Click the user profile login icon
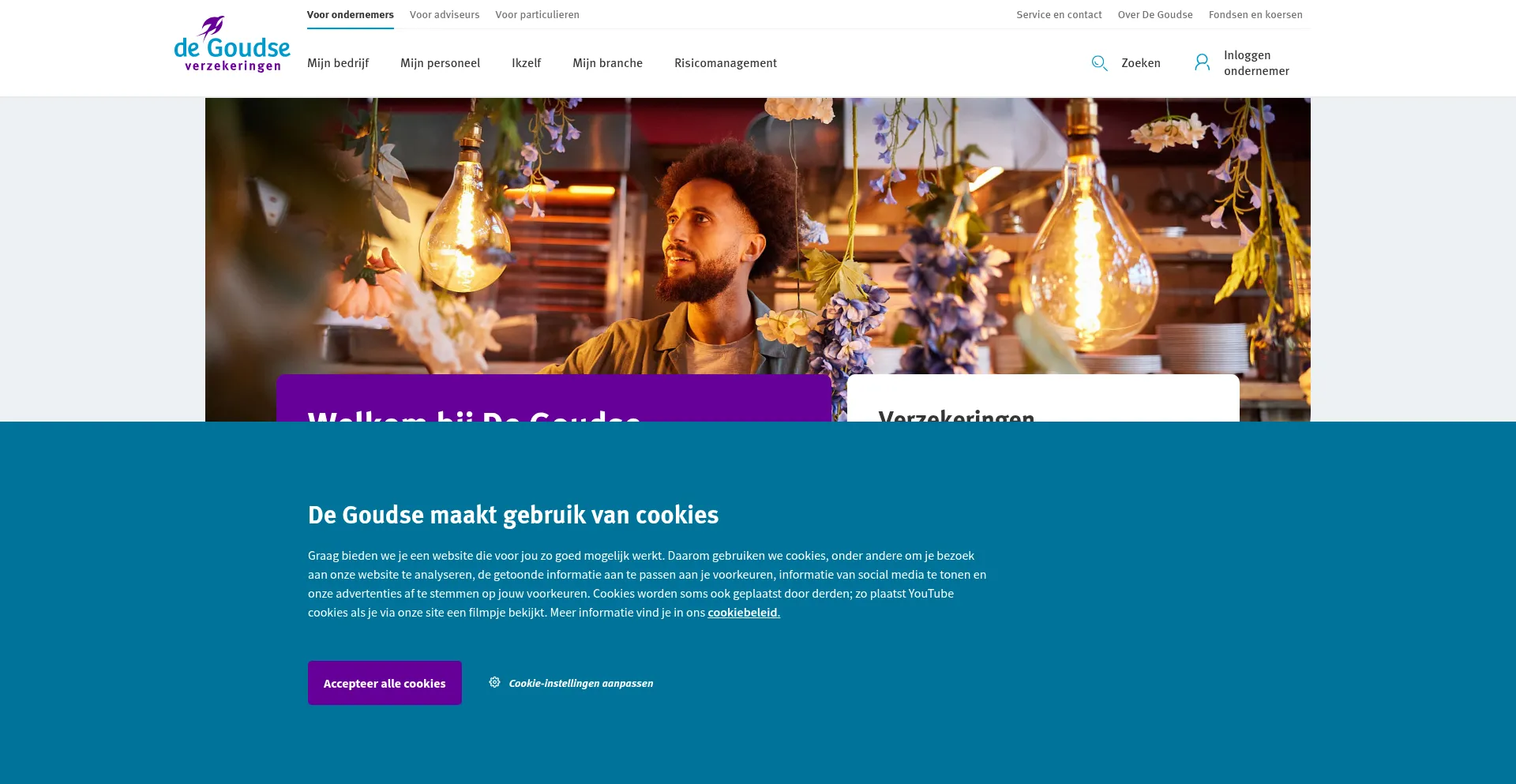This screenshot has width=1516, height=784. pos(1202,62)
